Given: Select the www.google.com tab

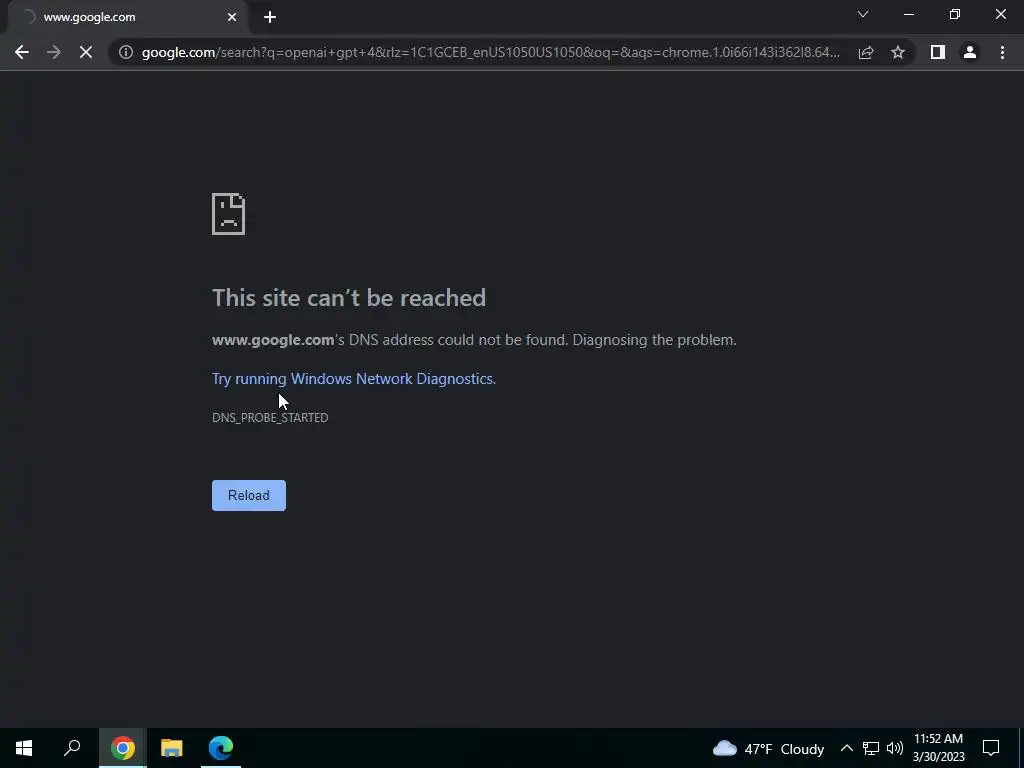Looking at the screenshot, I should click(127, 17).
